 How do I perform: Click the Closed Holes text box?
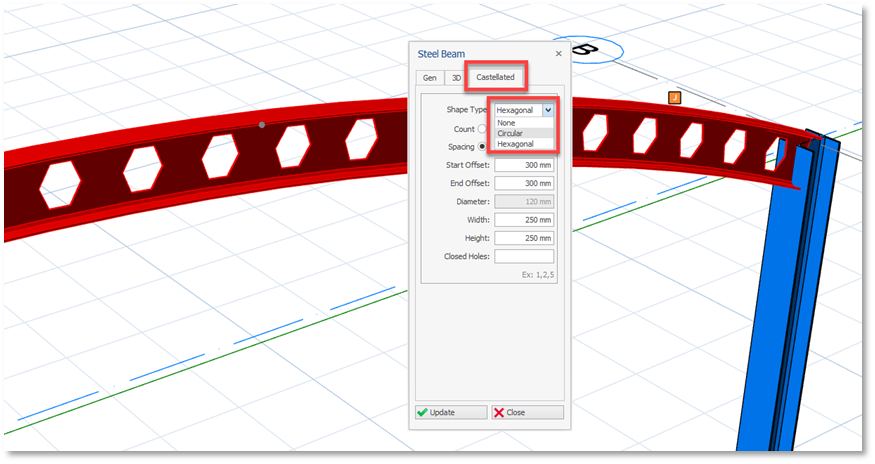coord(523,257)
